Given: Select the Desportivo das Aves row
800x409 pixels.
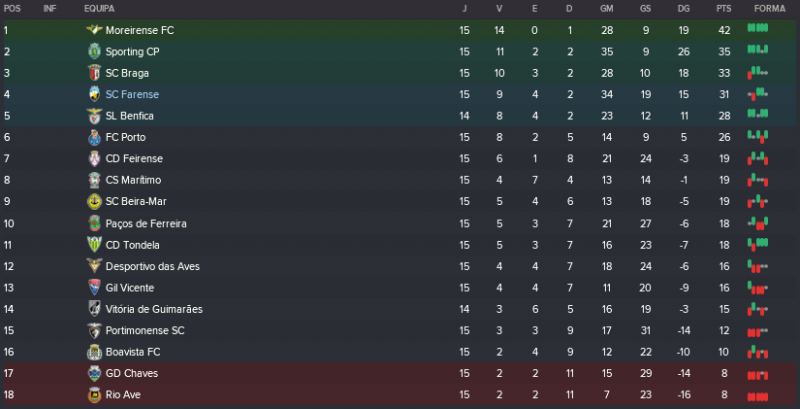Looking at the screenshot, I should (400, 266).
